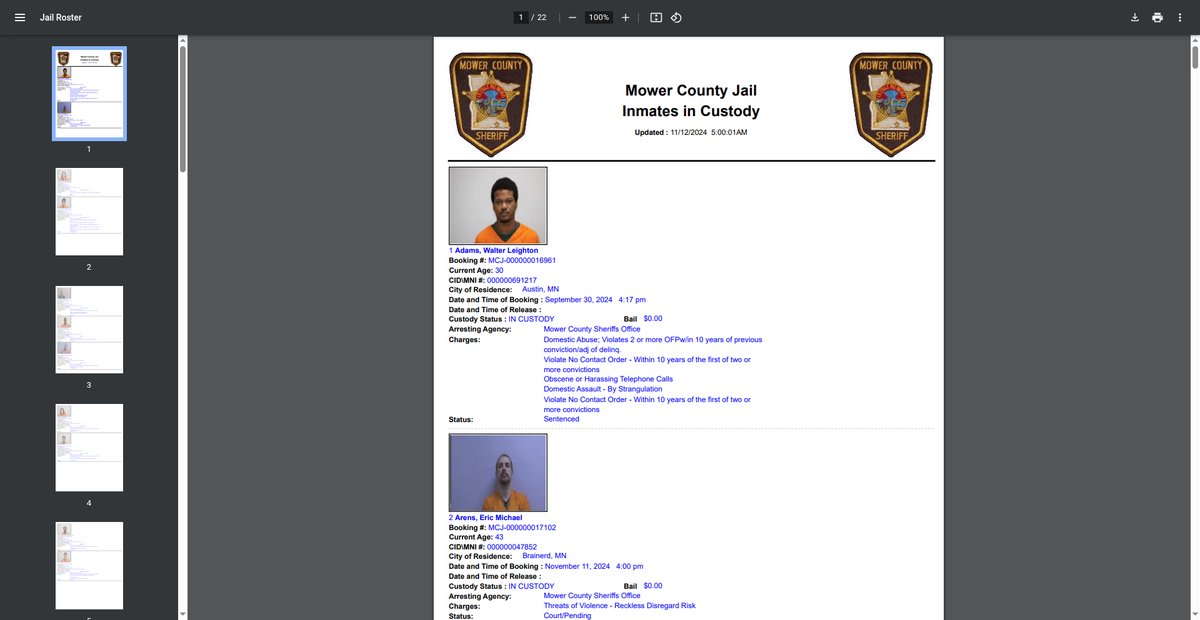Click the name 'Arens, Eric Michael'
The width and height of the screenshot is (1200, 620).
pyautogui.click(x=489, y=518)
